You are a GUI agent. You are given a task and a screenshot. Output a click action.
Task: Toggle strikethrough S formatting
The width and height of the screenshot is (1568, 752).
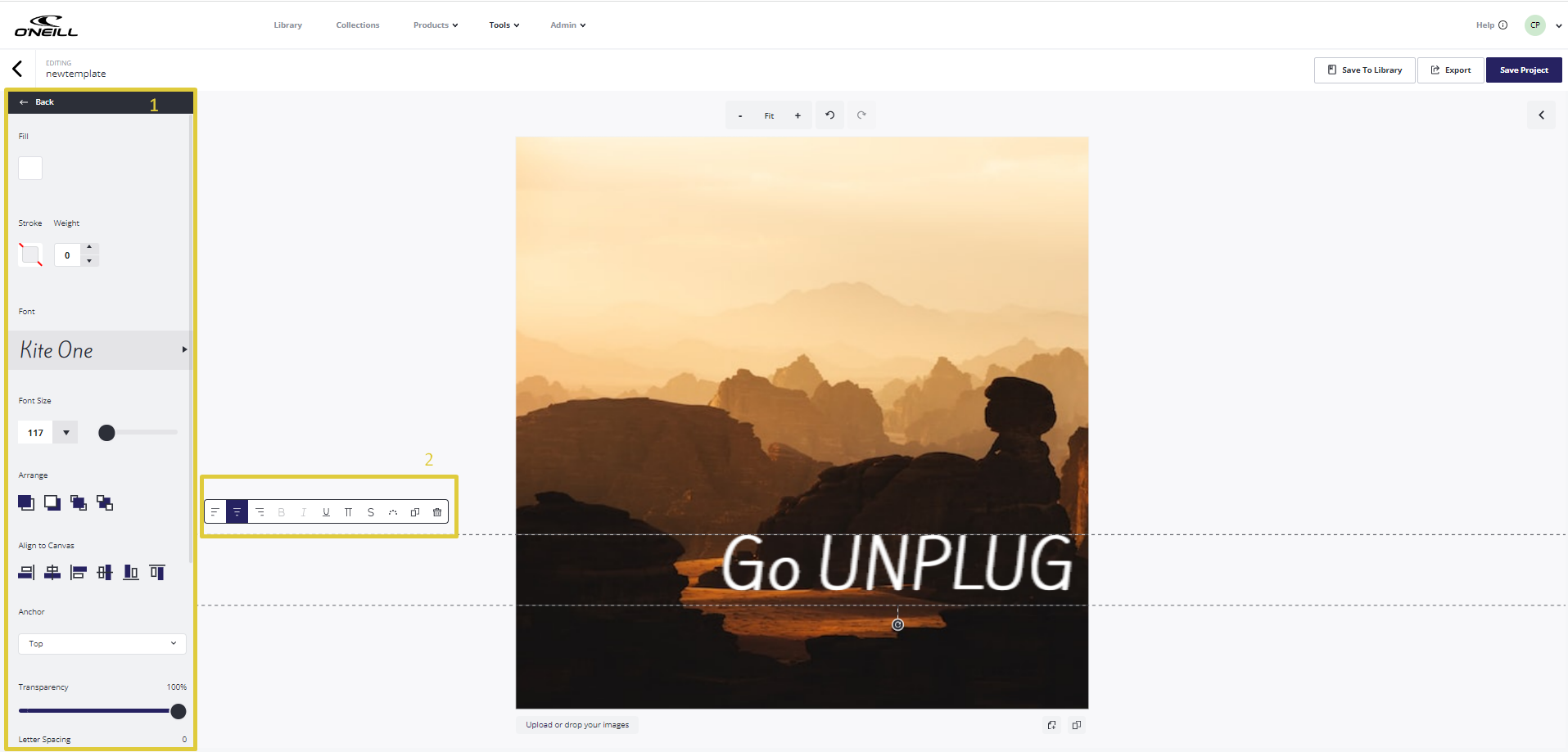tap(371, 512)
